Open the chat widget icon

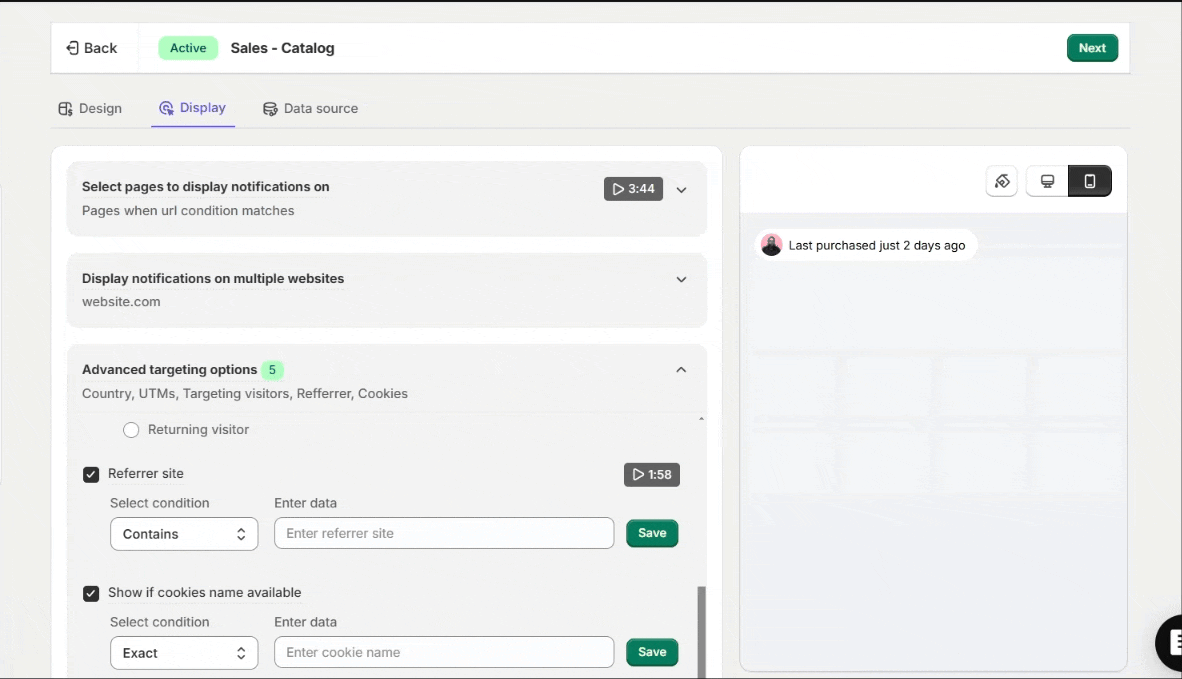[x=1170, y=641]
